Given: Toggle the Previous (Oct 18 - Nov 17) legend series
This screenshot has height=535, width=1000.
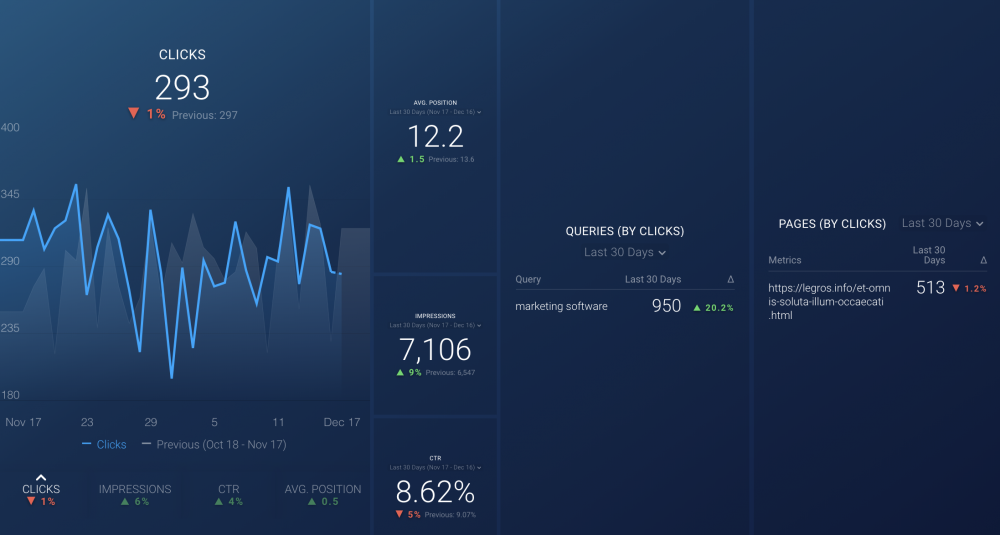Looking at the screenshot, I should [214, 444].
